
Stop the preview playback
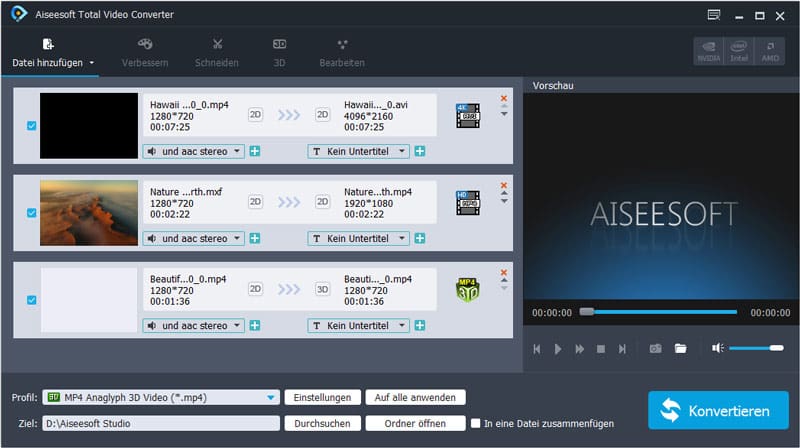[601, 349]
